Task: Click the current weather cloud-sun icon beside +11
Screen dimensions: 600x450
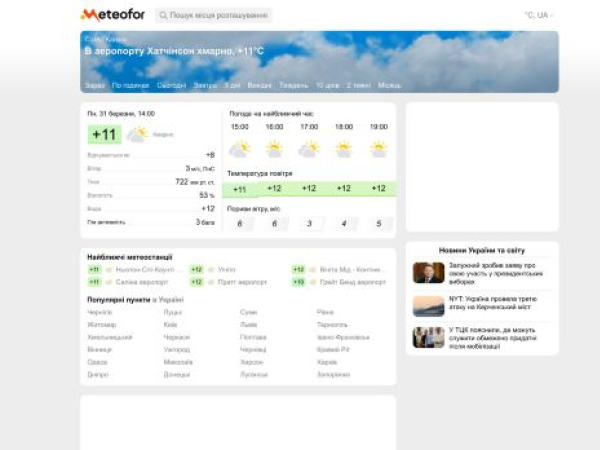Action: pyautogui.click(x=137, y=135)
